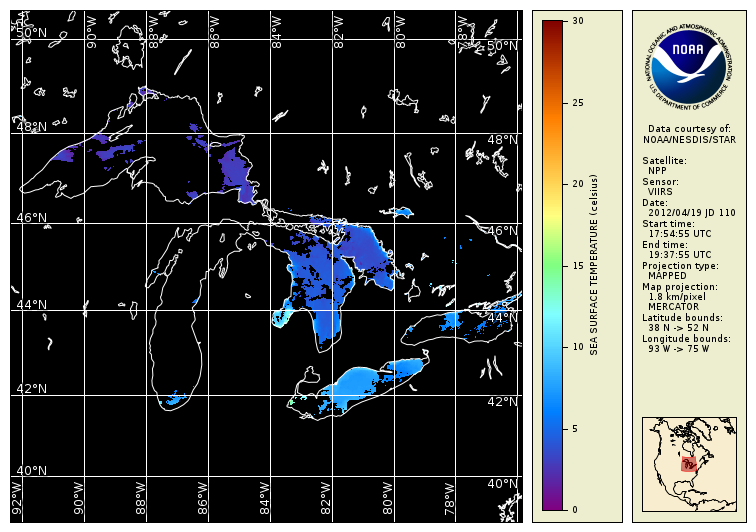Click the 'Map projection:' label
Viewport: 756px width, 532px height.
tap(680, 287)
